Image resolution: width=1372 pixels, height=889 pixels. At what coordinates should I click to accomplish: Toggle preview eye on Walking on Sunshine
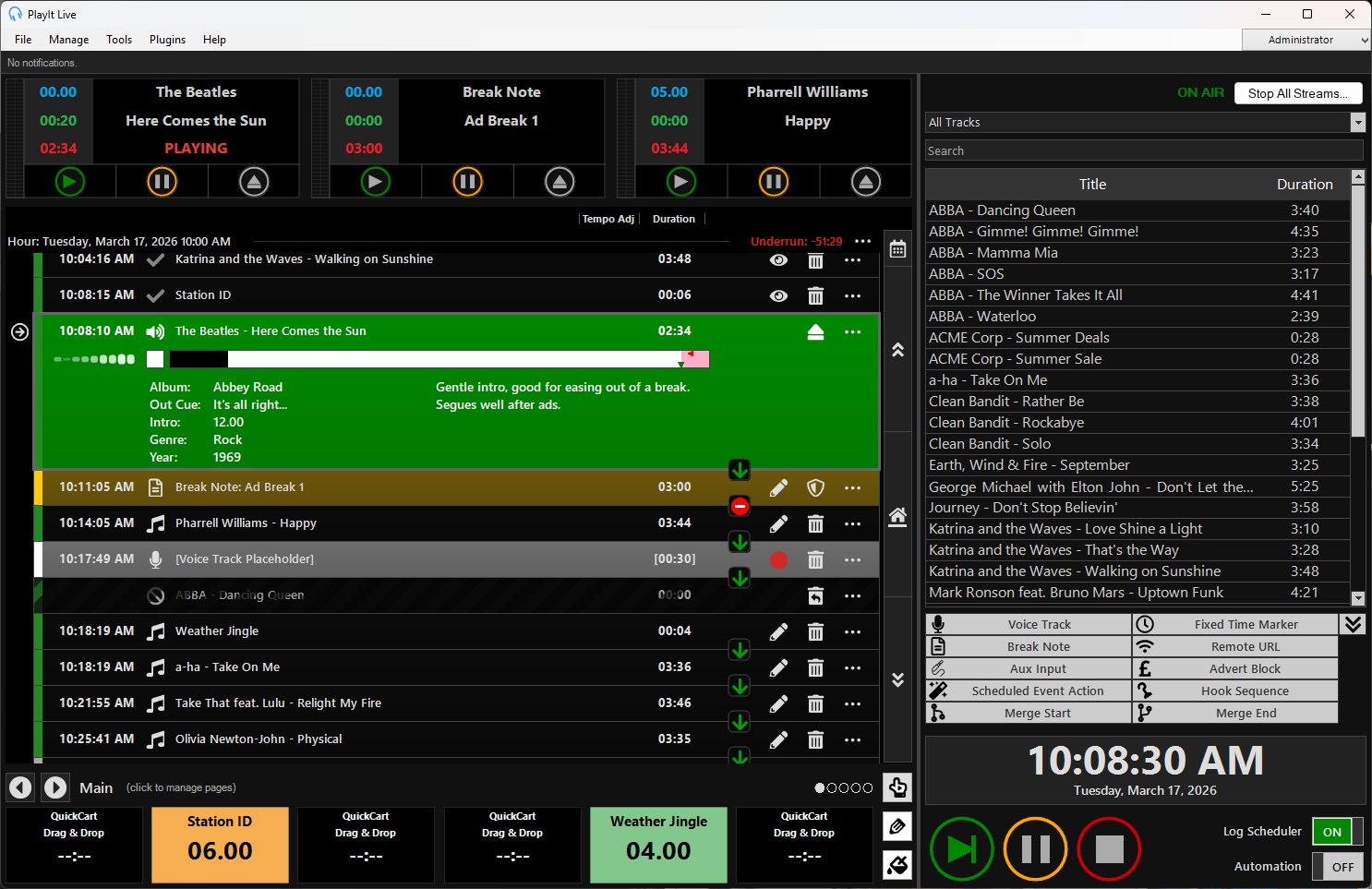[779, 260]
